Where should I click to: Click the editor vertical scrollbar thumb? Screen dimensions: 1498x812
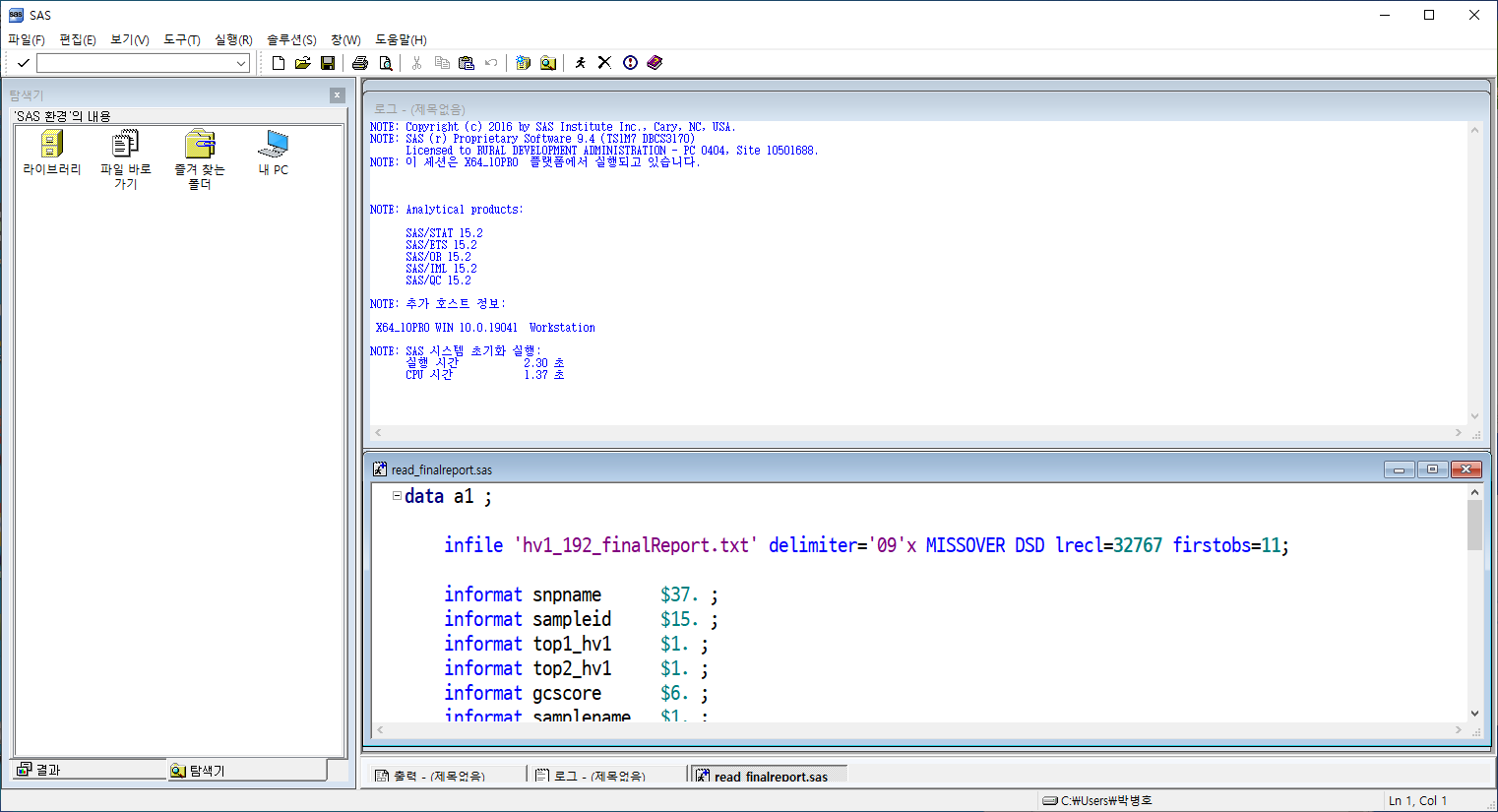tap(1474, 525)
